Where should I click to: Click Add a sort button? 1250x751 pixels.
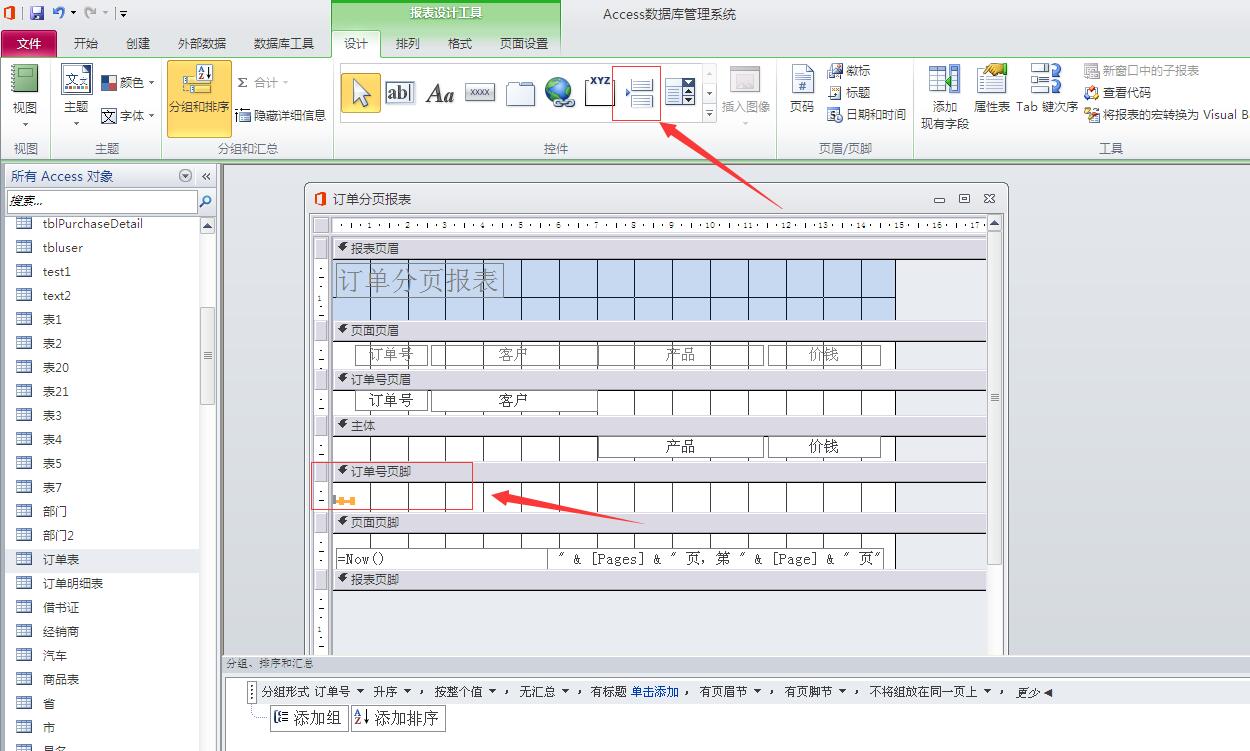[x=398, y=718]
